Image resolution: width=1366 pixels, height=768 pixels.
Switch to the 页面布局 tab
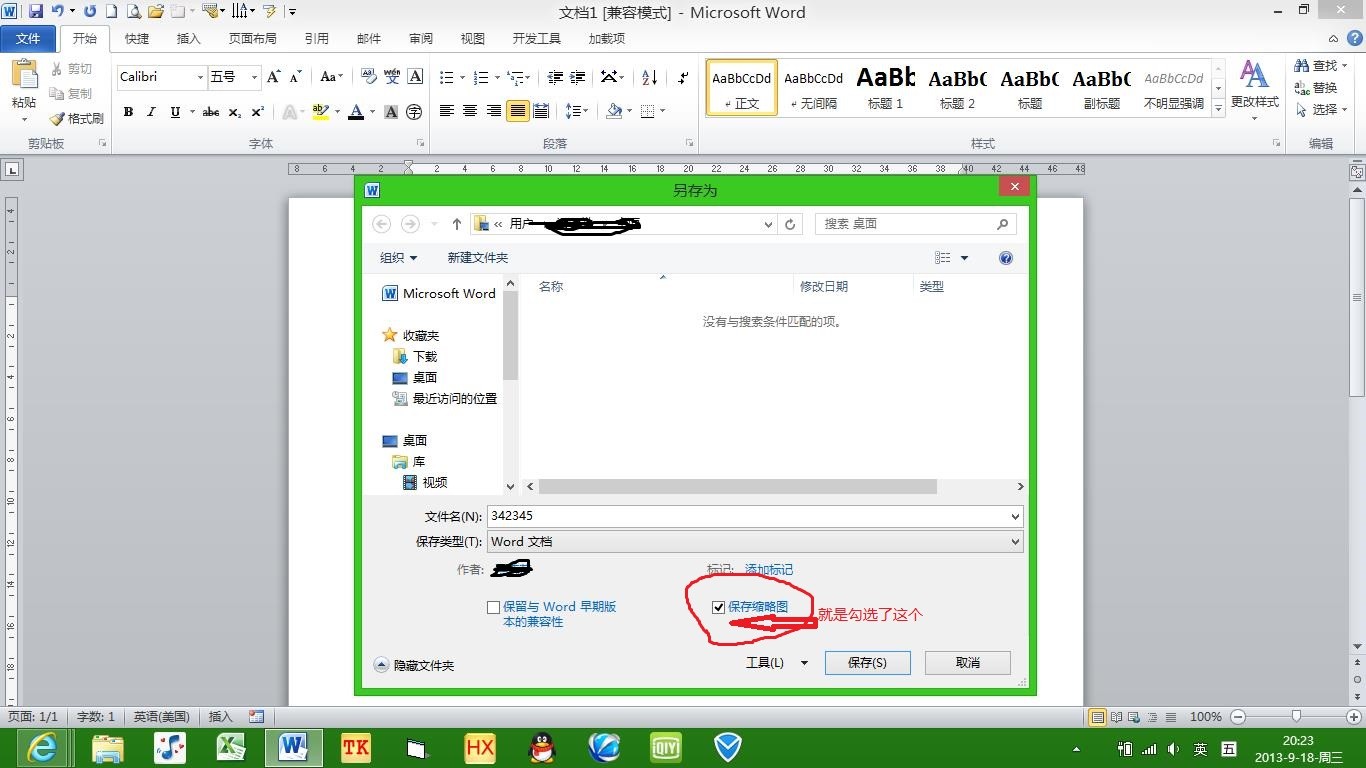coord(252,39)
